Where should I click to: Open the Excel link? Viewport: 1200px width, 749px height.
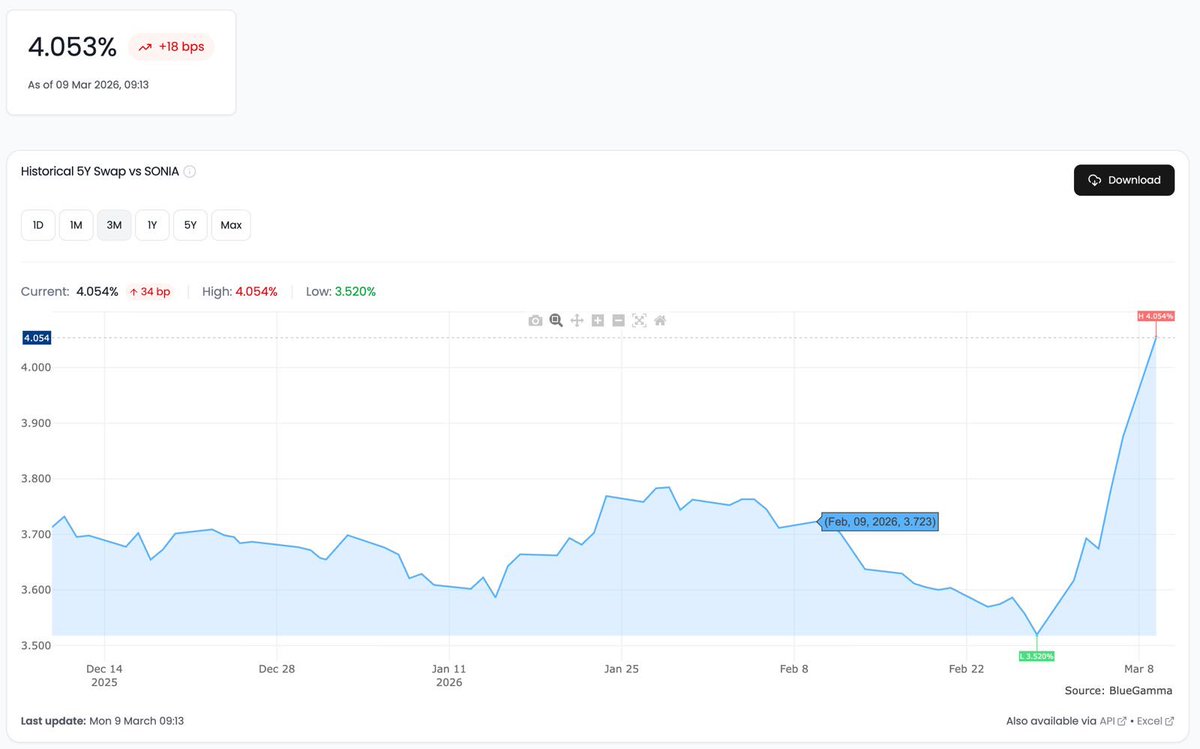[1155, 721]
